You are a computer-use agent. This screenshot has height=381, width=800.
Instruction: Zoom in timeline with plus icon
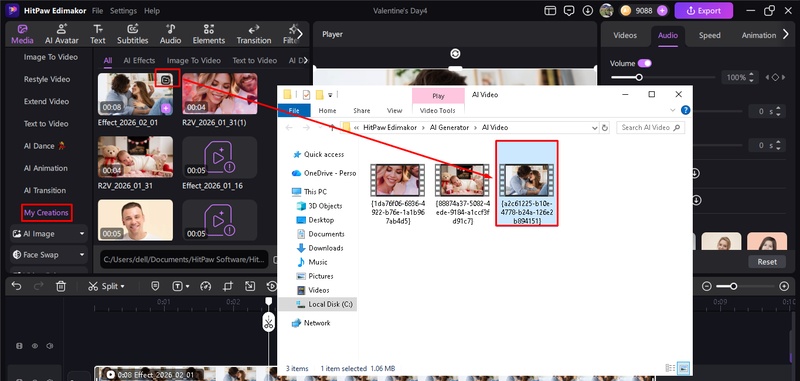click(x=784, y=286)
